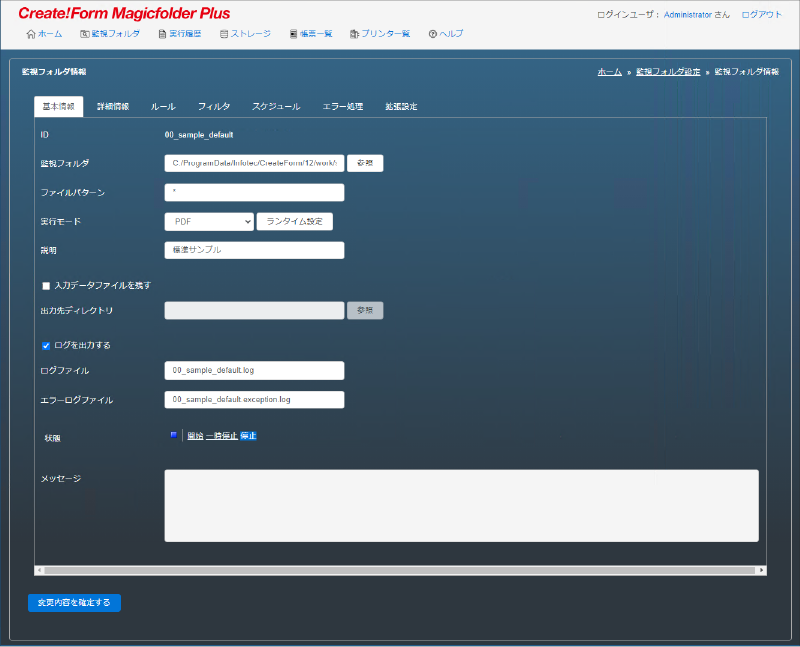Uncheck the ログを出力する checkbox
Viewport: 800px width, 647px height.
pos(46,346)
